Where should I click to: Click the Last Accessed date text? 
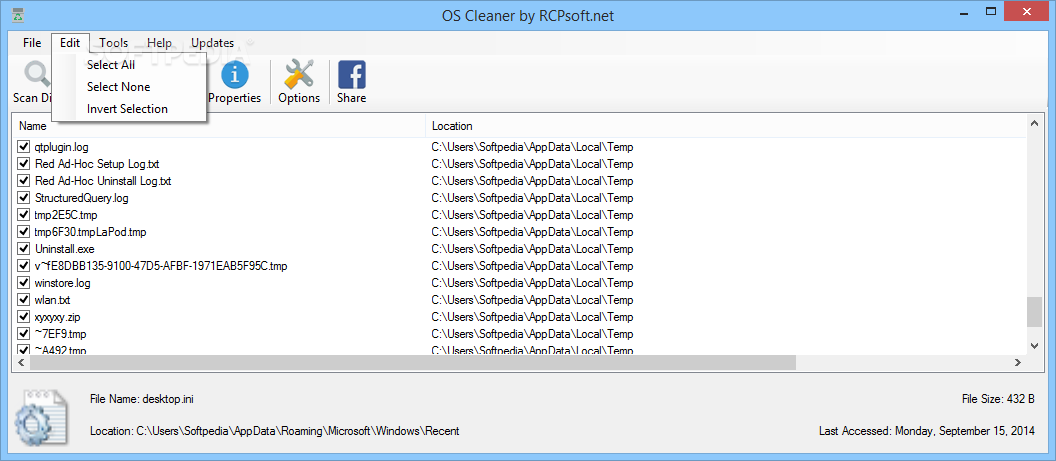927,431
